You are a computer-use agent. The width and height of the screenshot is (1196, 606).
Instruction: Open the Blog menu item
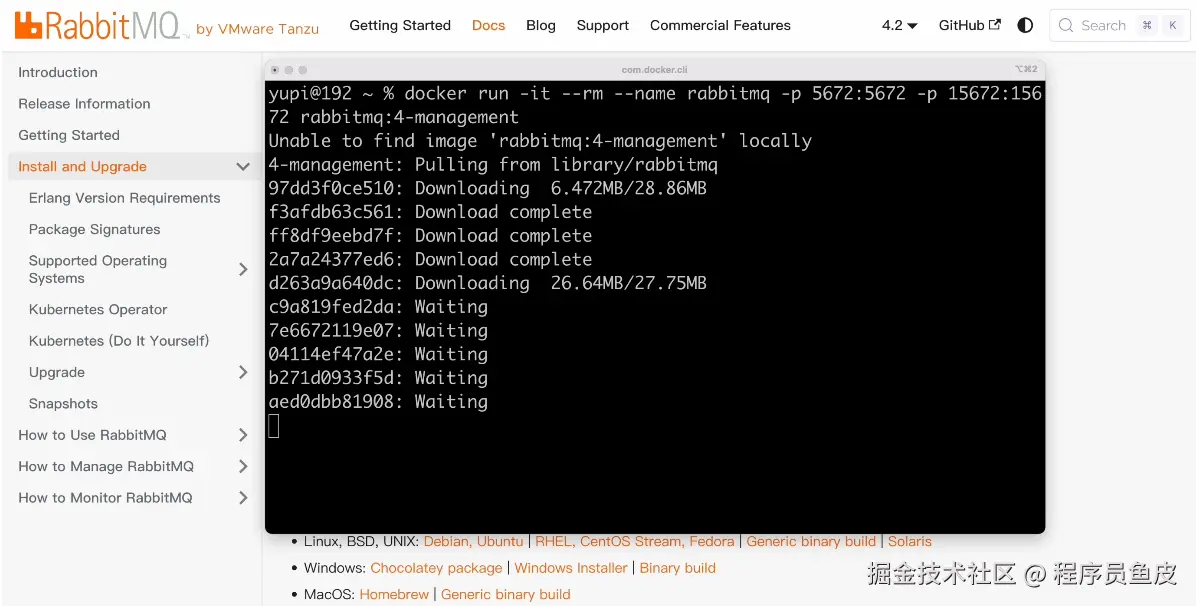pos(541,25)
